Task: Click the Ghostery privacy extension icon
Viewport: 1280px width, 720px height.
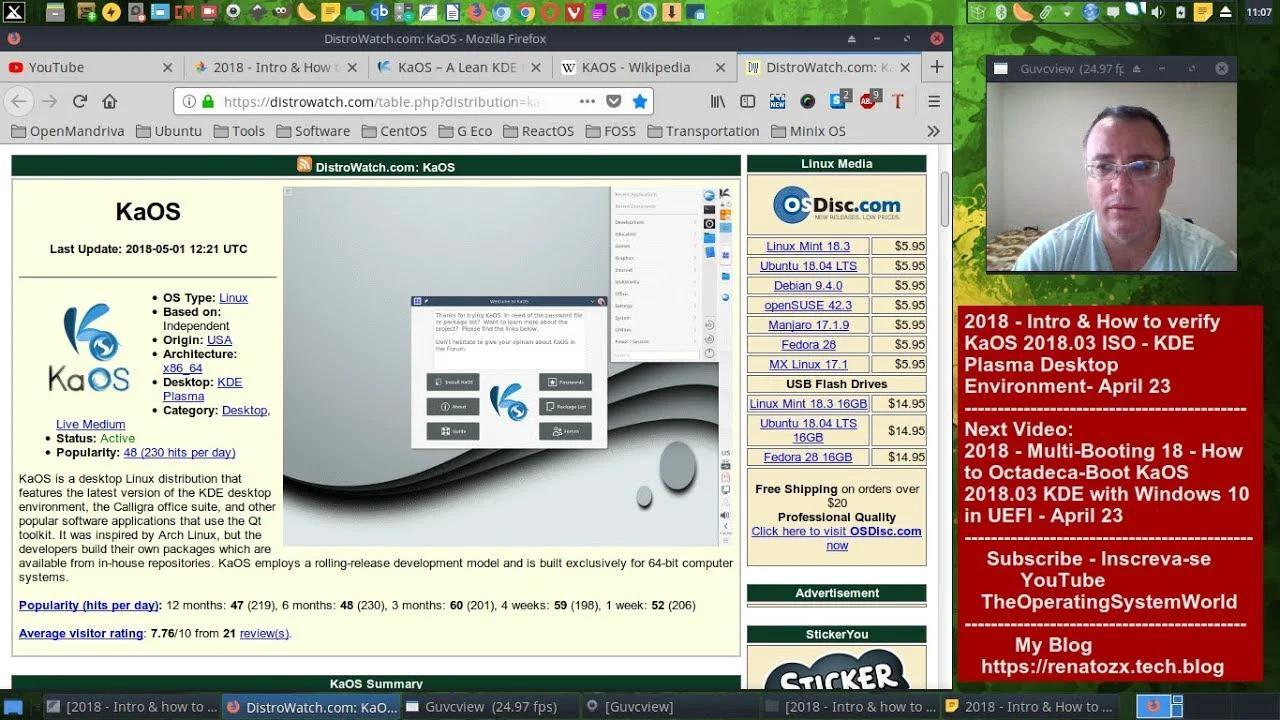Action: (x=806, y=101)
